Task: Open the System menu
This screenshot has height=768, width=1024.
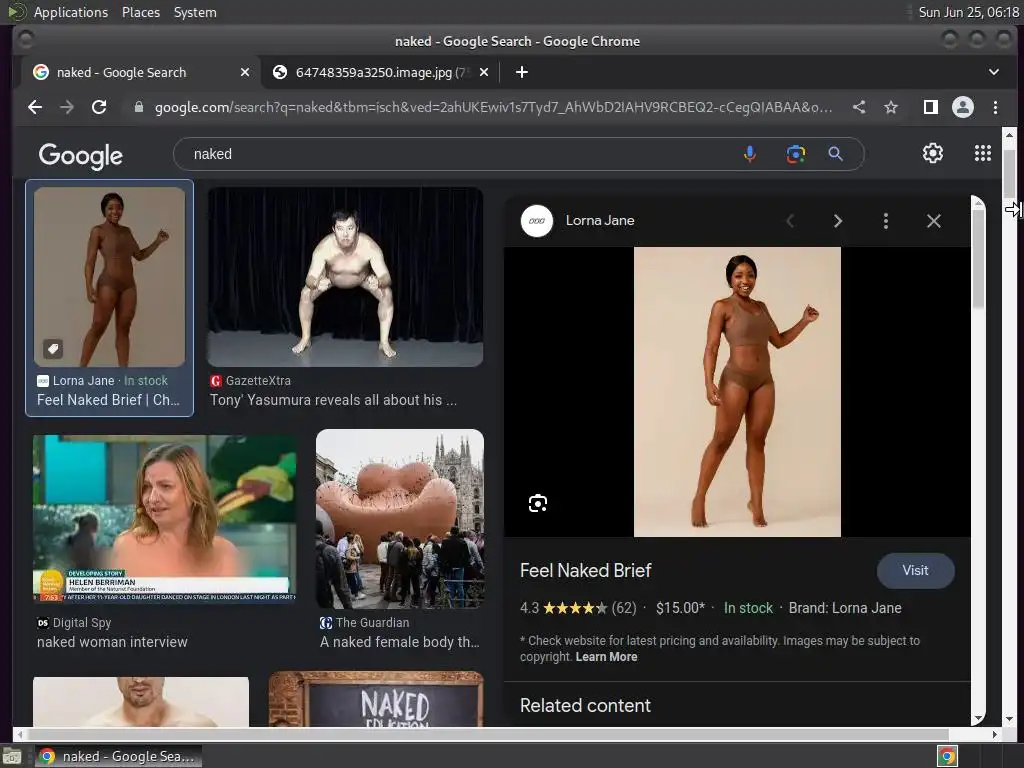Action: click(195, 12)
